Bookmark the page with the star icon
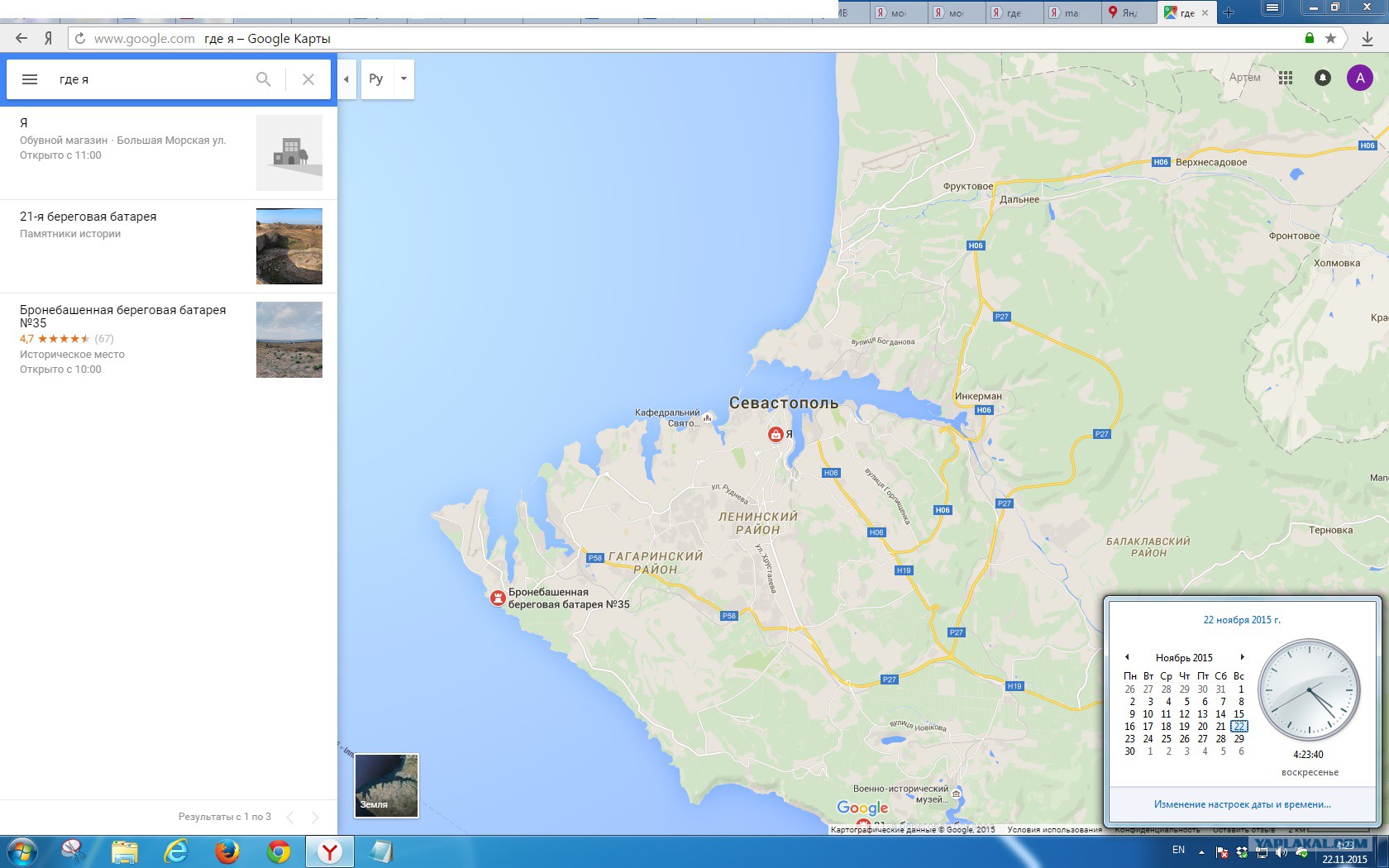 coord(1330,38)
